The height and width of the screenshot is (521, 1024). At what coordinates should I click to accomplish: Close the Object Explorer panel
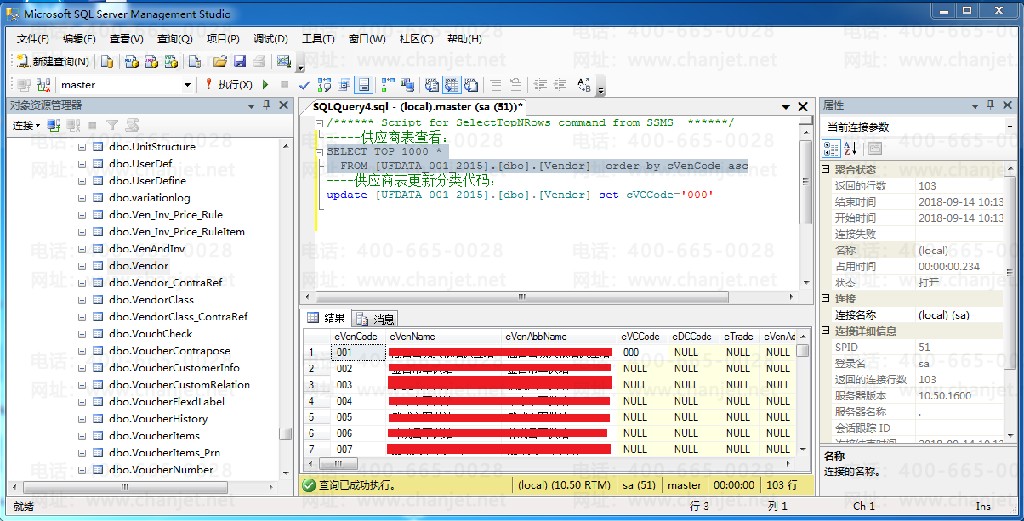tap(283, 105)
